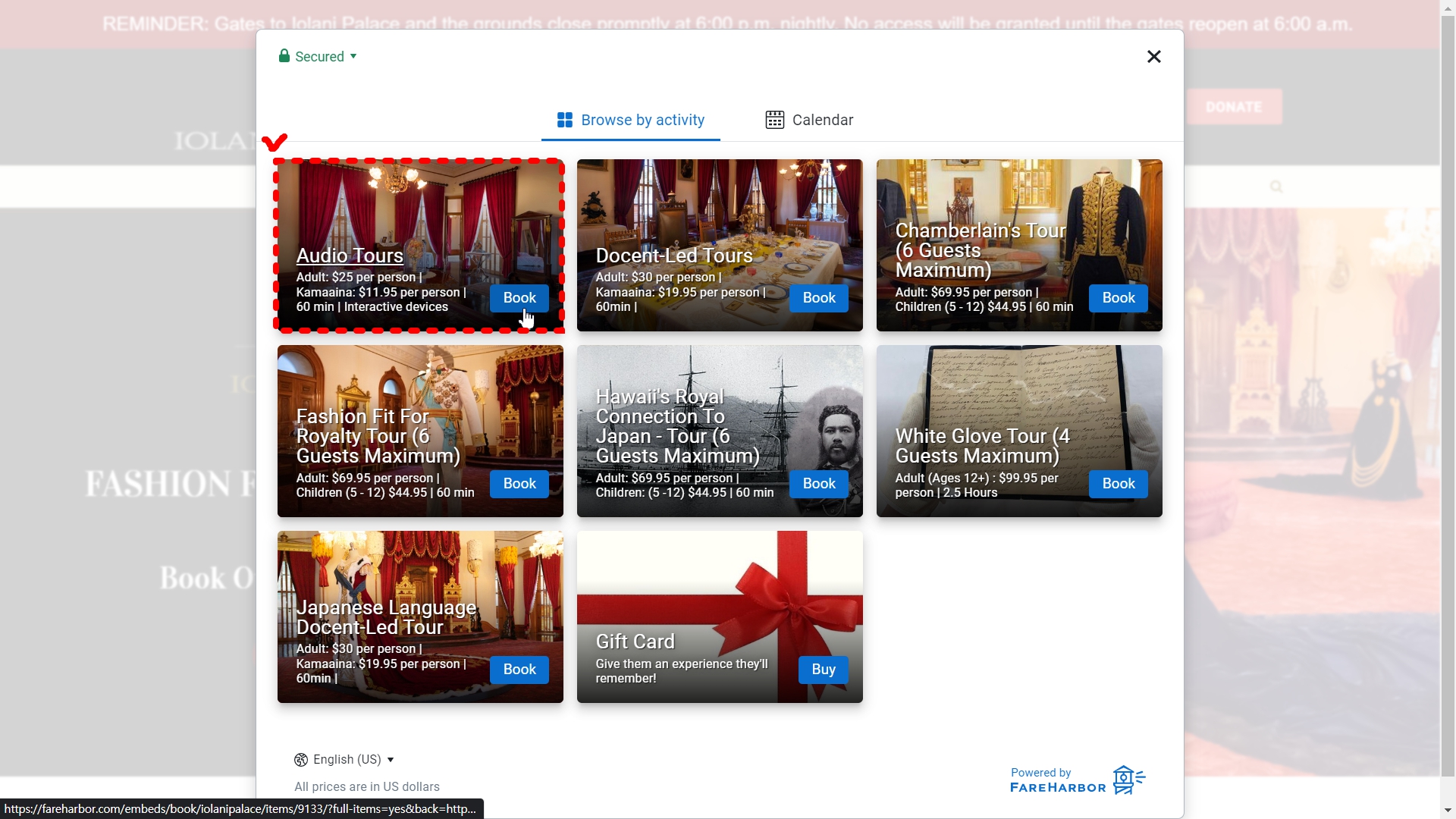The image size is (1456, 819).
Task: Book Japanese Language Docent-Led Tour
Action: coord(519,670)
